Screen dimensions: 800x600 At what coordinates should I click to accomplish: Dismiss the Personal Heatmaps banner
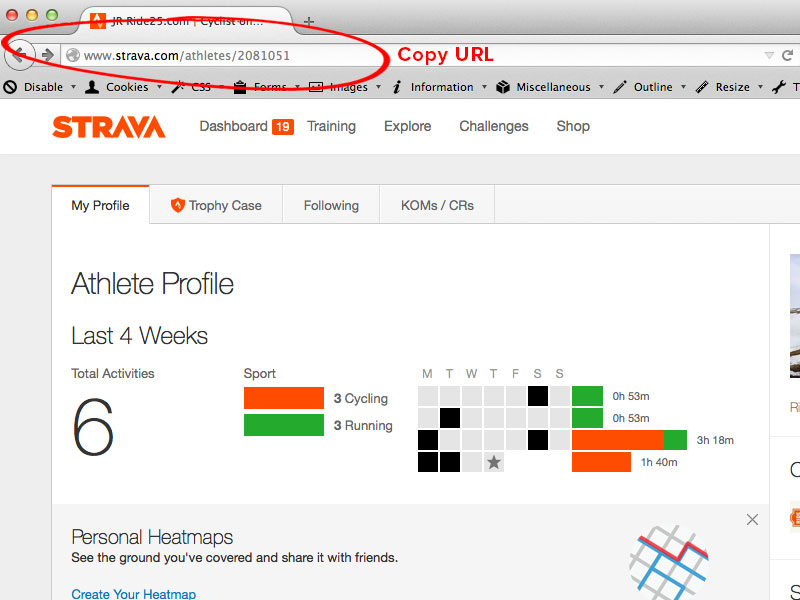click(752, 520)
